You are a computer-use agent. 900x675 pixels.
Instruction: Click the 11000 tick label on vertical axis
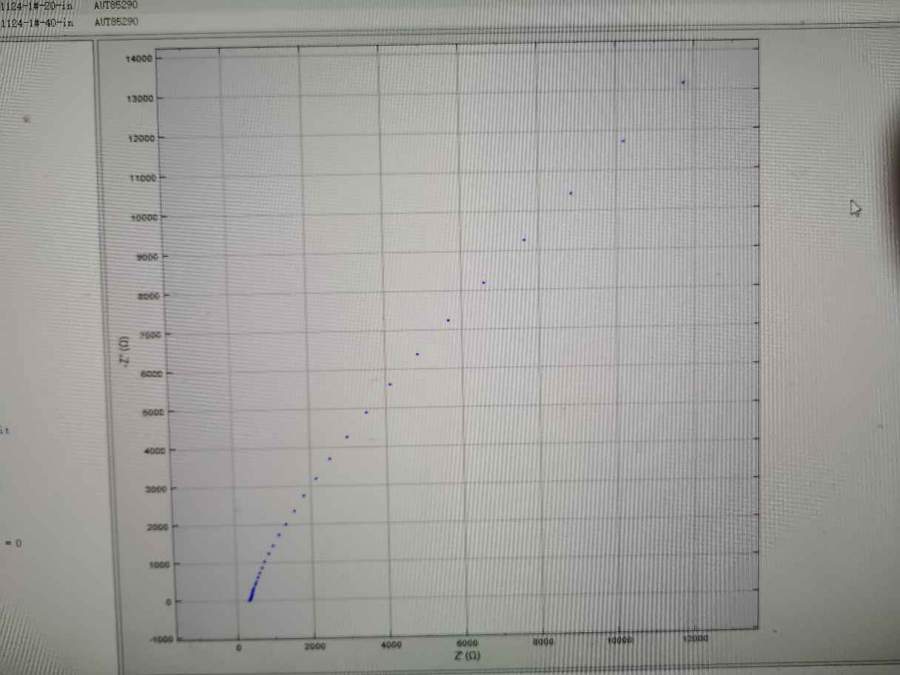tap(143, 179)
